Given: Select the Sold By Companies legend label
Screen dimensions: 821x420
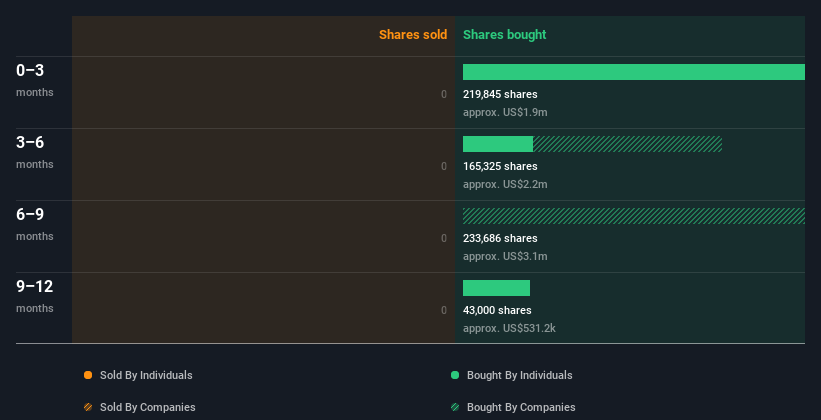Looking at the screenshot, I should point(148,407).
